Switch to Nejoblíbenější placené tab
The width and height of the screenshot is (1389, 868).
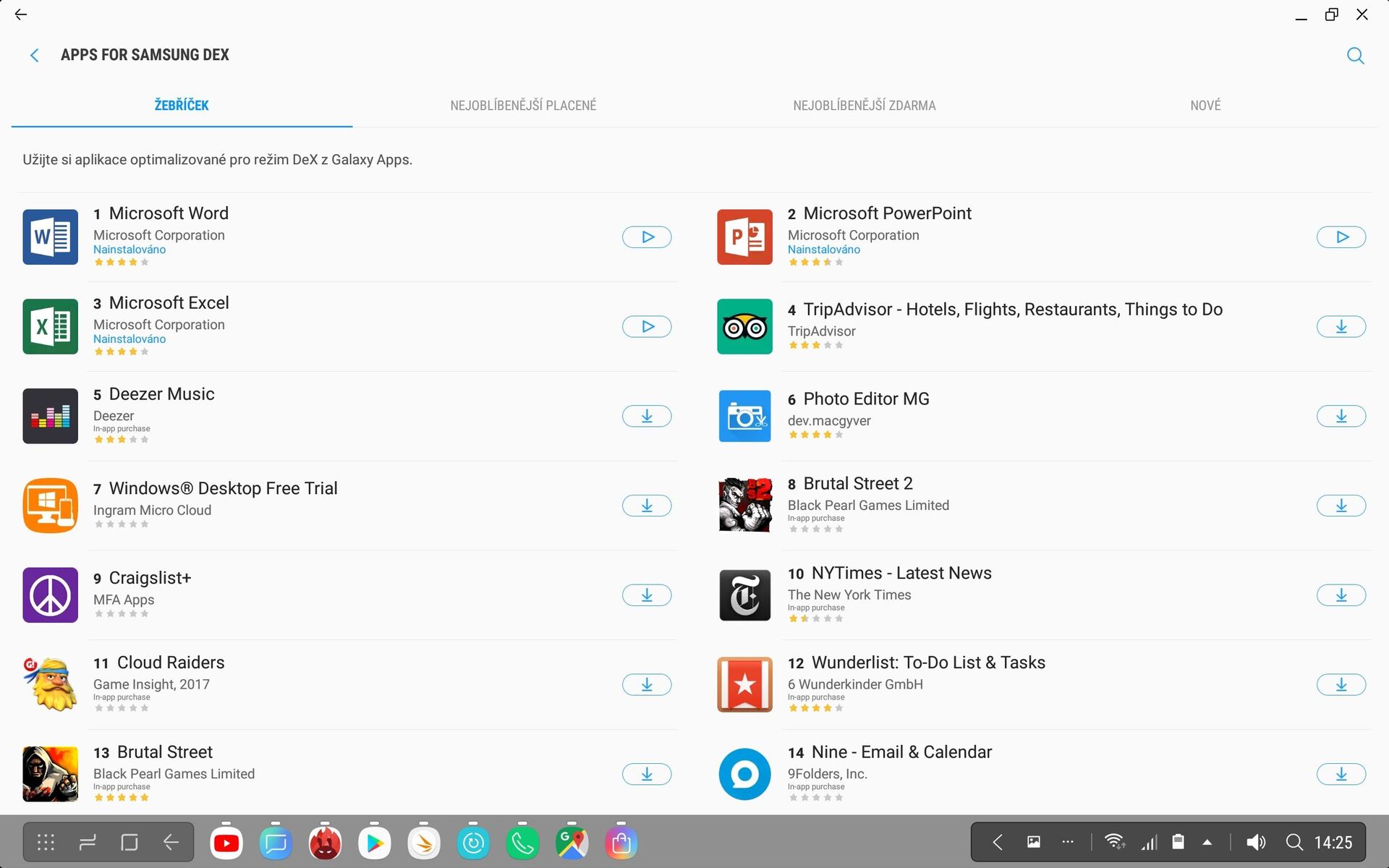[523, 106]
